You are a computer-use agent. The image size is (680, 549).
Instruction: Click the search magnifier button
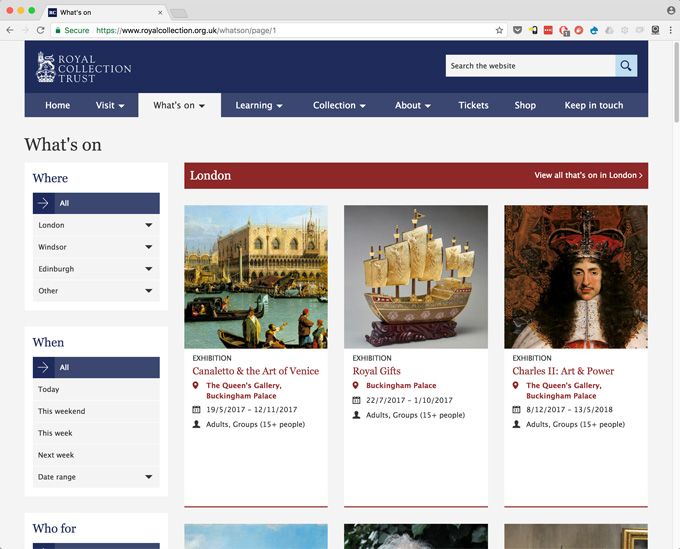[626, 65]
